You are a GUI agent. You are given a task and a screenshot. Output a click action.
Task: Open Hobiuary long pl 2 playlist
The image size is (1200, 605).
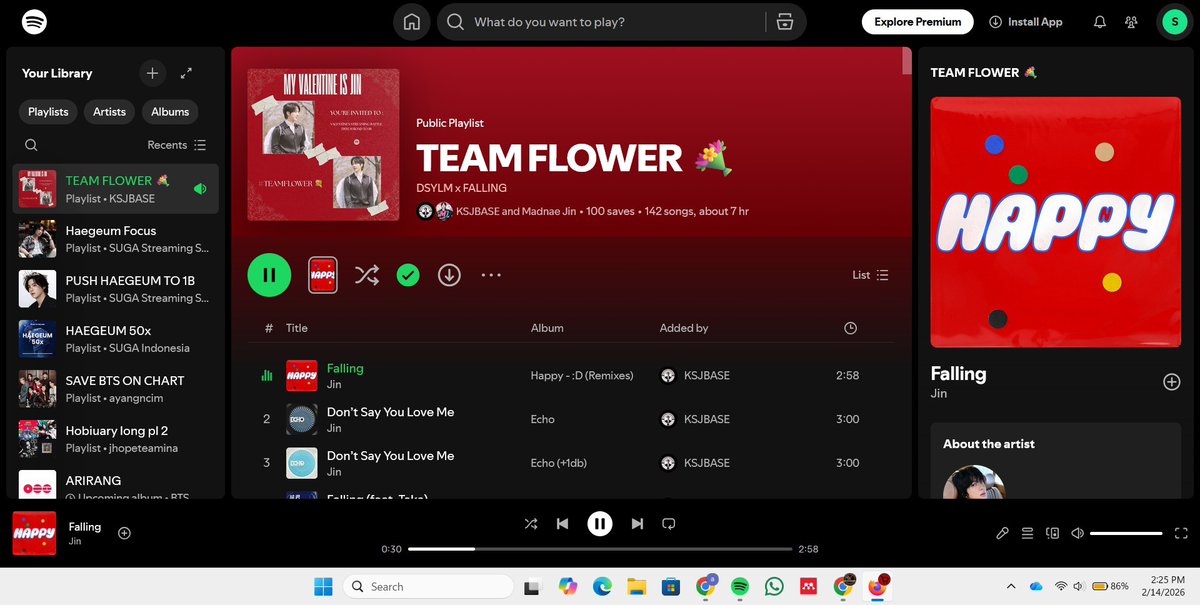pyautogui.click(x=116, y=439)
